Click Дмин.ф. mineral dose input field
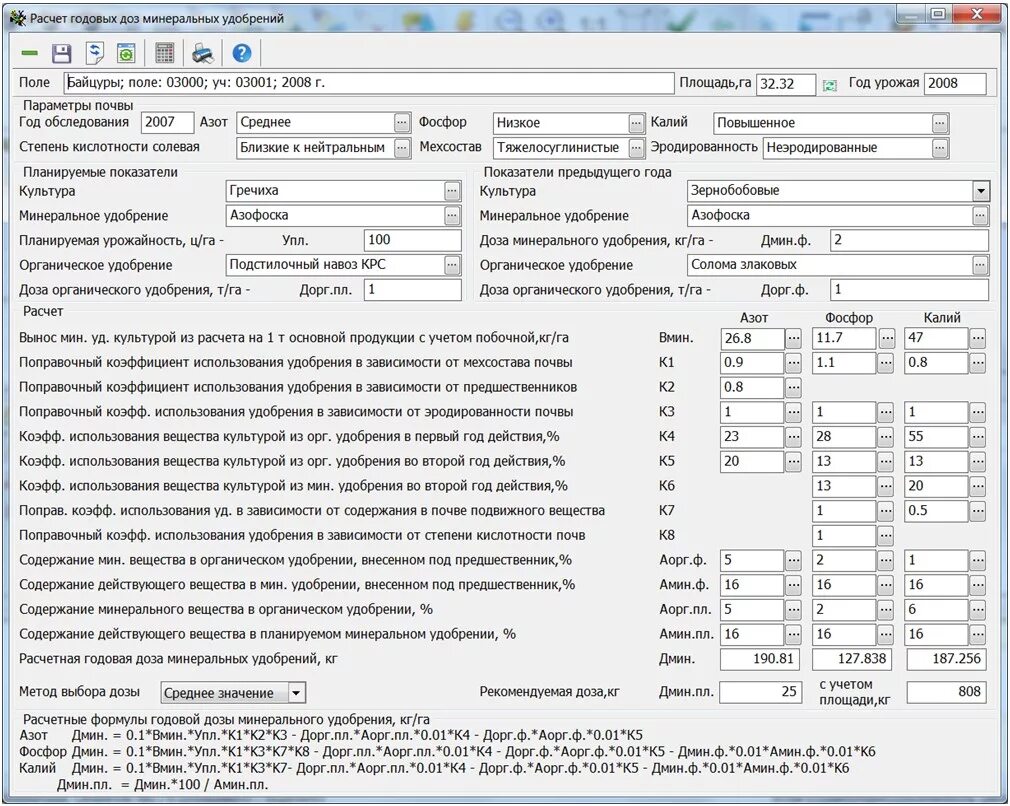Image resolution: width=1010 pixels, height=806 pixels. point(909,240)
